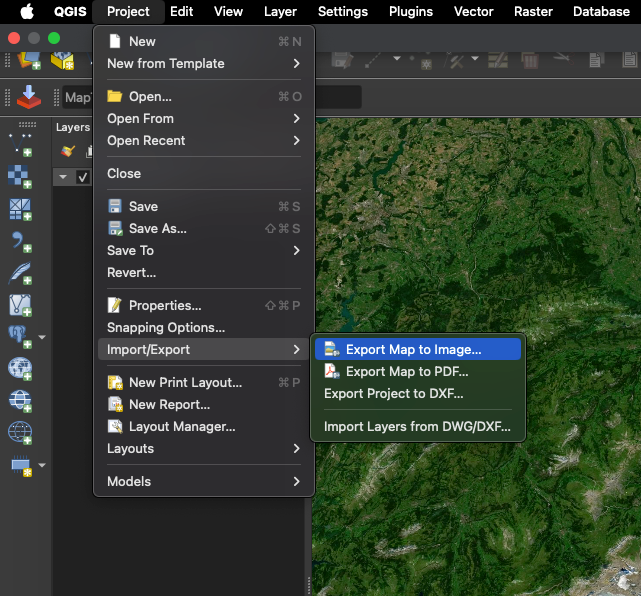641x596 pixels.
Task: Click Open Layer Styling brush icon in Layers panel
Action: (x=67, y=151)
